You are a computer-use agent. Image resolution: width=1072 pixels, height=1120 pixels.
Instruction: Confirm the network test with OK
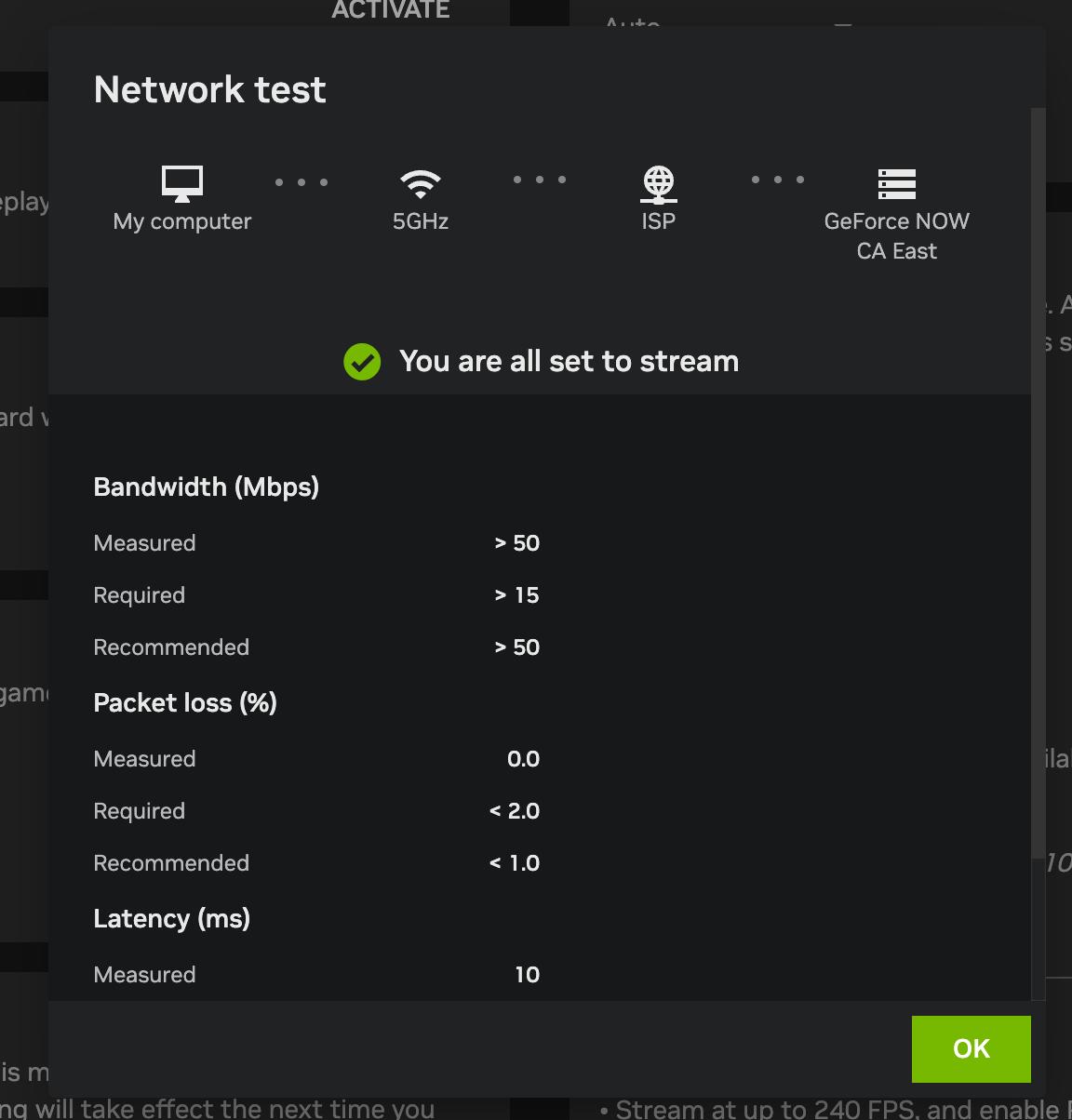(971, 1049)
